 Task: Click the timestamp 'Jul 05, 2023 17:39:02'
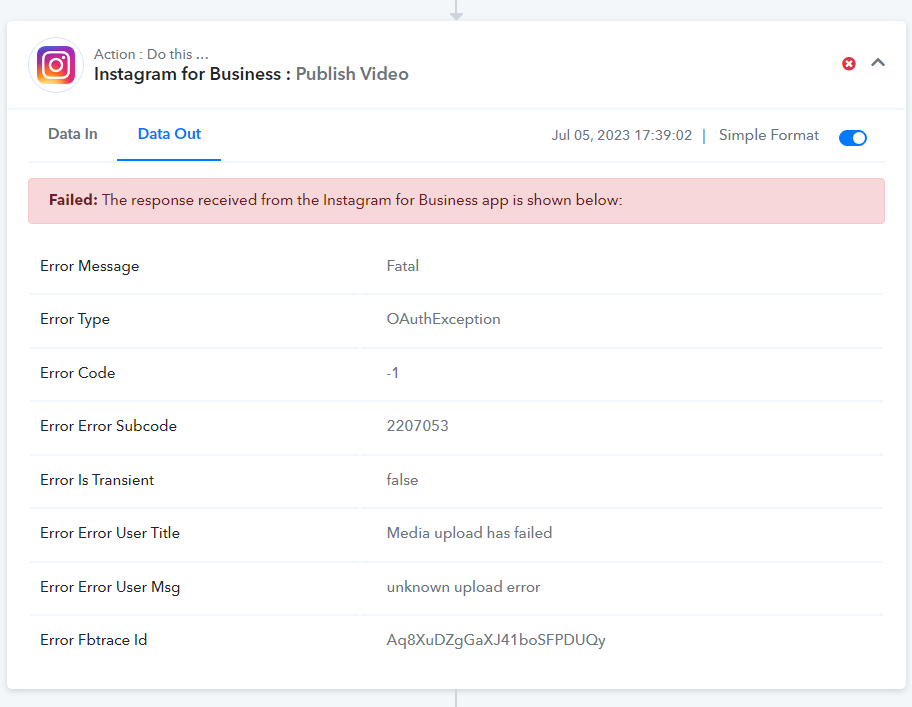click(622, 135)
